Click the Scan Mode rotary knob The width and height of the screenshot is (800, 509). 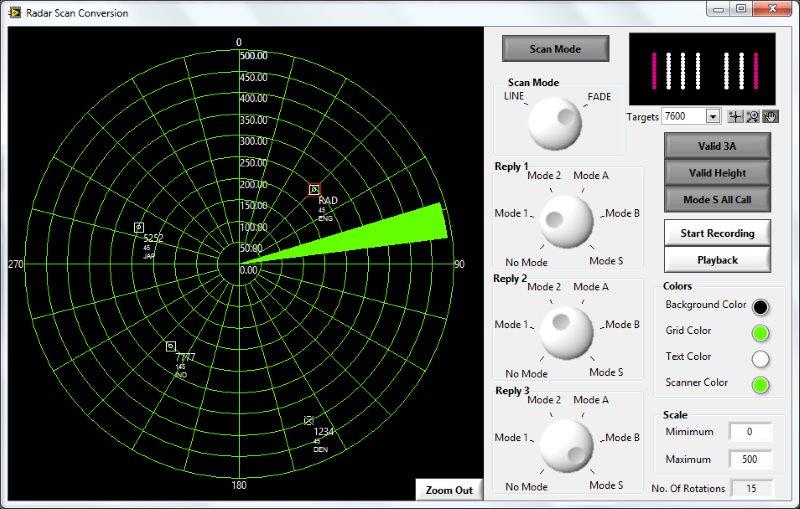555,123
